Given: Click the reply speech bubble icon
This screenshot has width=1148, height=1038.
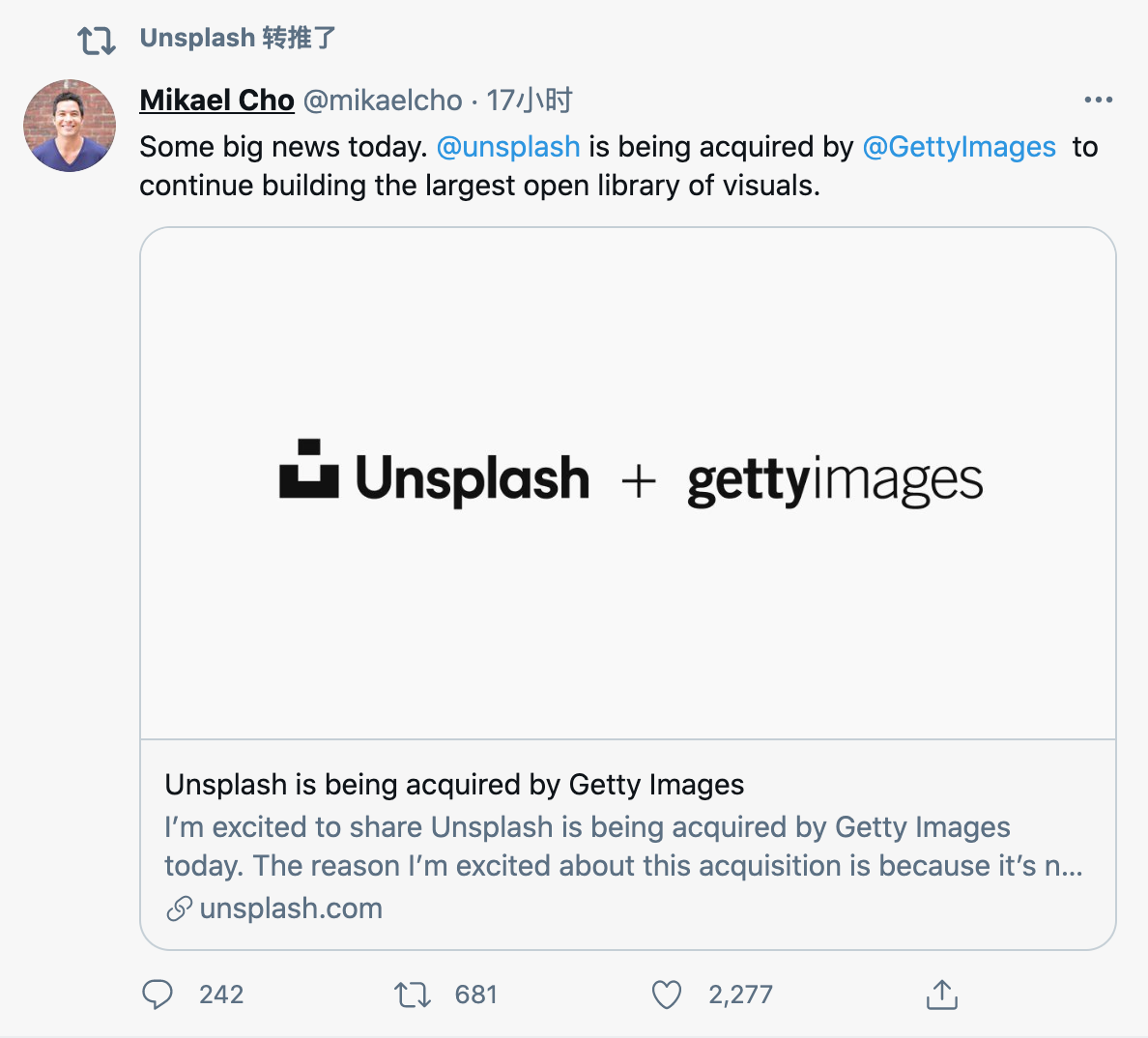Looking at the screenshot, I should [x=158, y=995].
